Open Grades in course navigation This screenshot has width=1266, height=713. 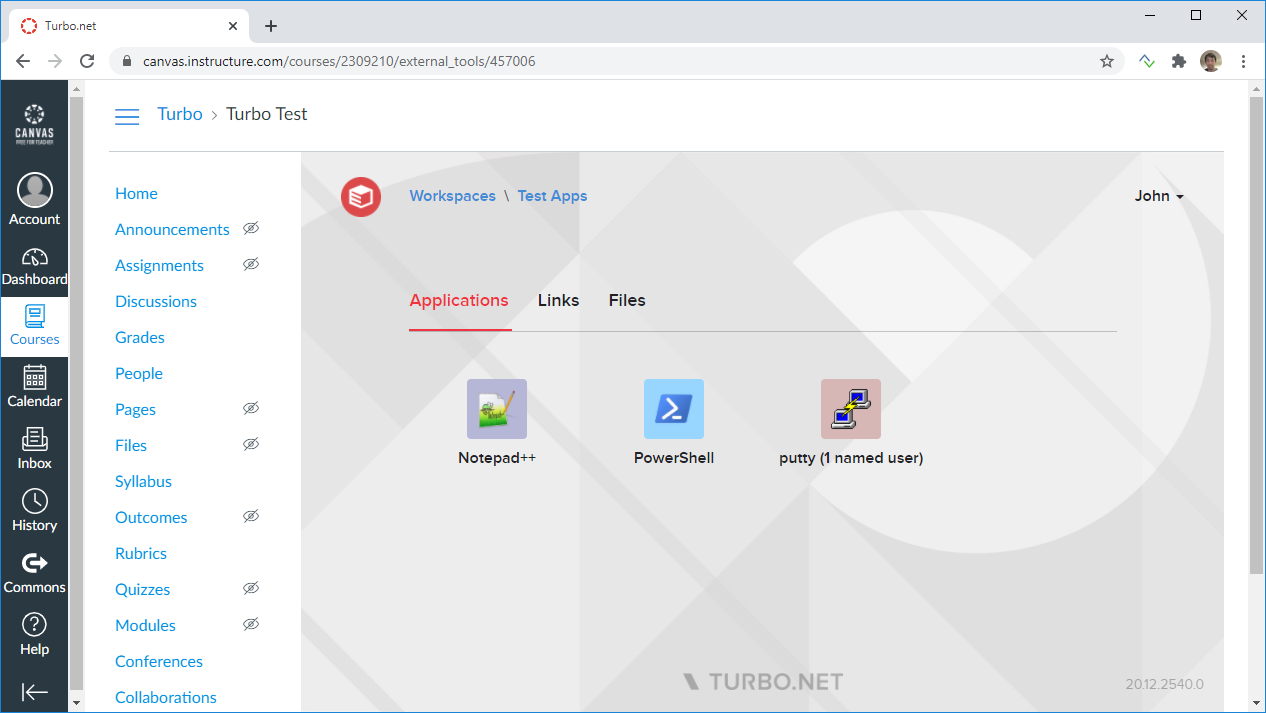(x=140, y=338)
